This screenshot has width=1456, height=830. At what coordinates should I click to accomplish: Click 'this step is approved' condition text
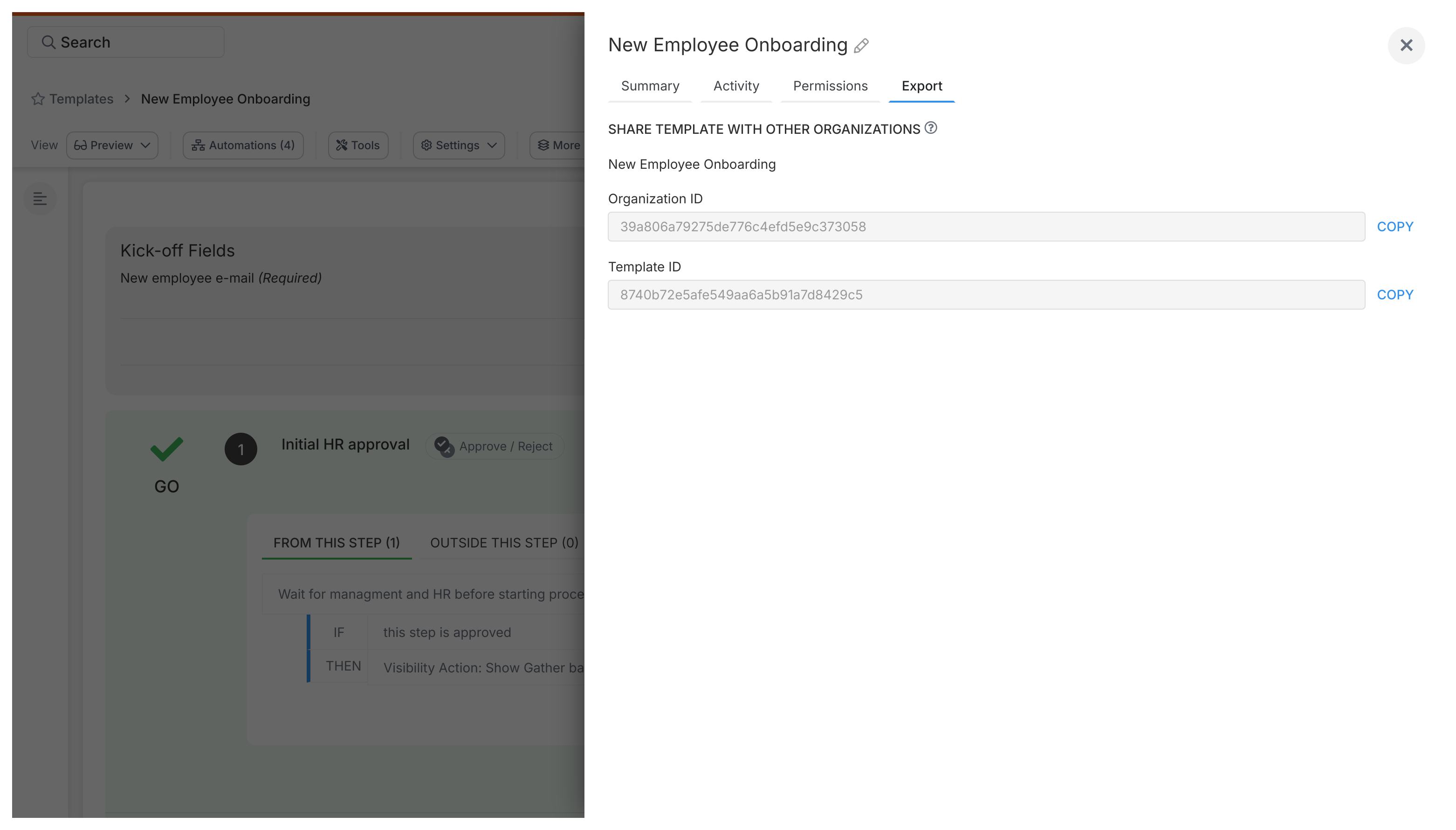[x=447, y=633]
